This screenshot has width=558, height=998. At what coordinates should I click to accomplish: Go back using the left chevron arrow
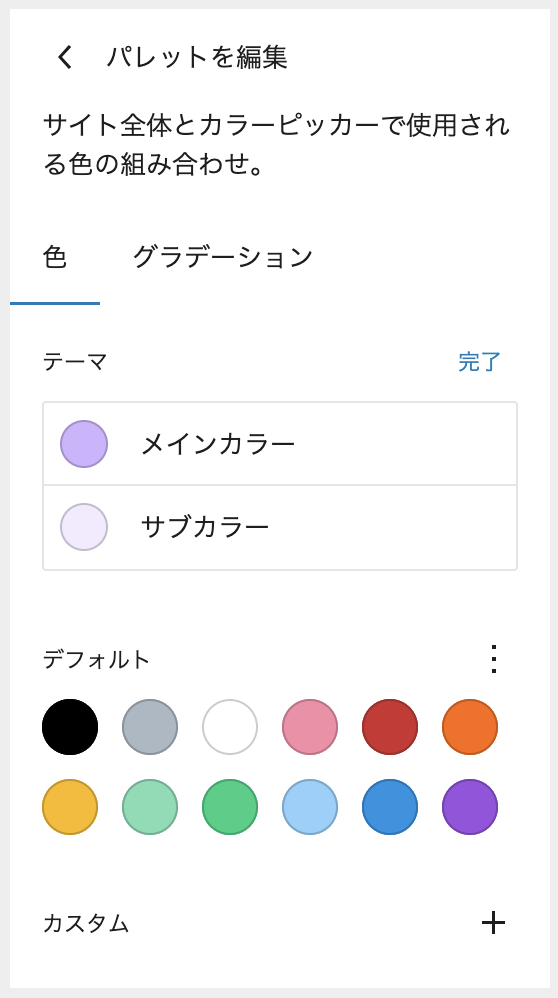(65, 57)
